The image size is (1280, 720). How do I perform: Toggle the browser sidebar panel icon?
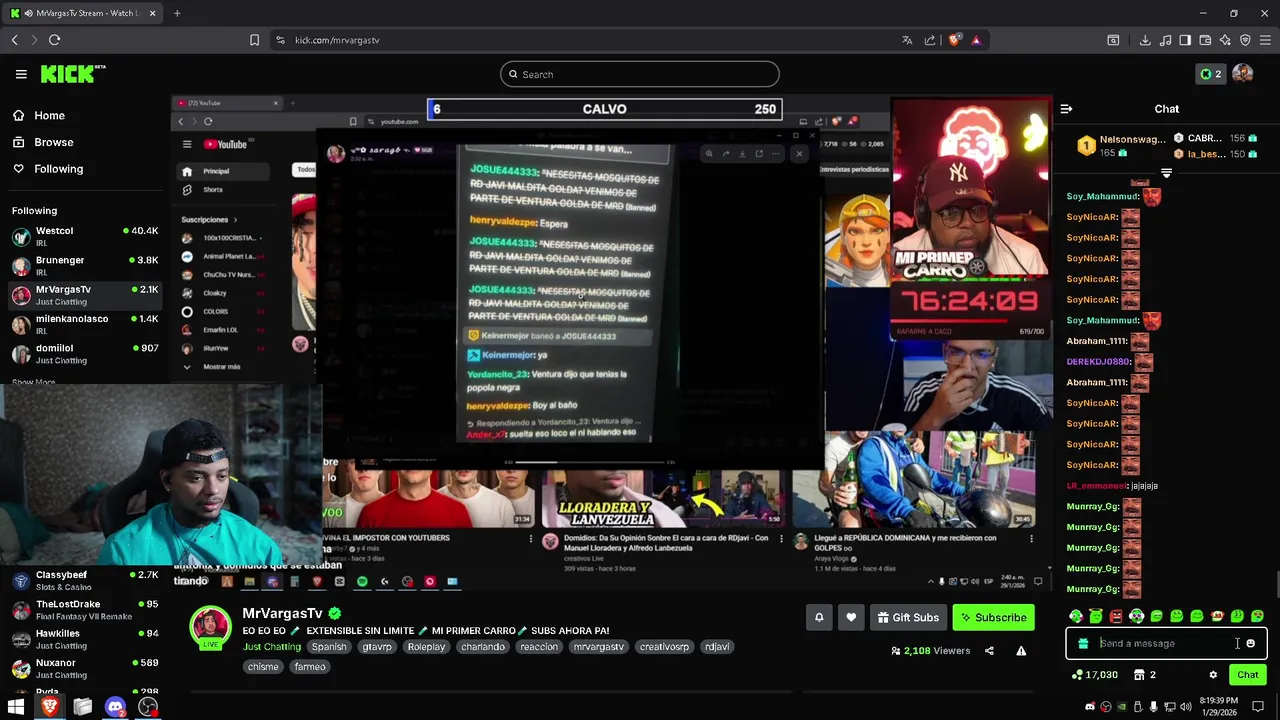point(1185,40)
